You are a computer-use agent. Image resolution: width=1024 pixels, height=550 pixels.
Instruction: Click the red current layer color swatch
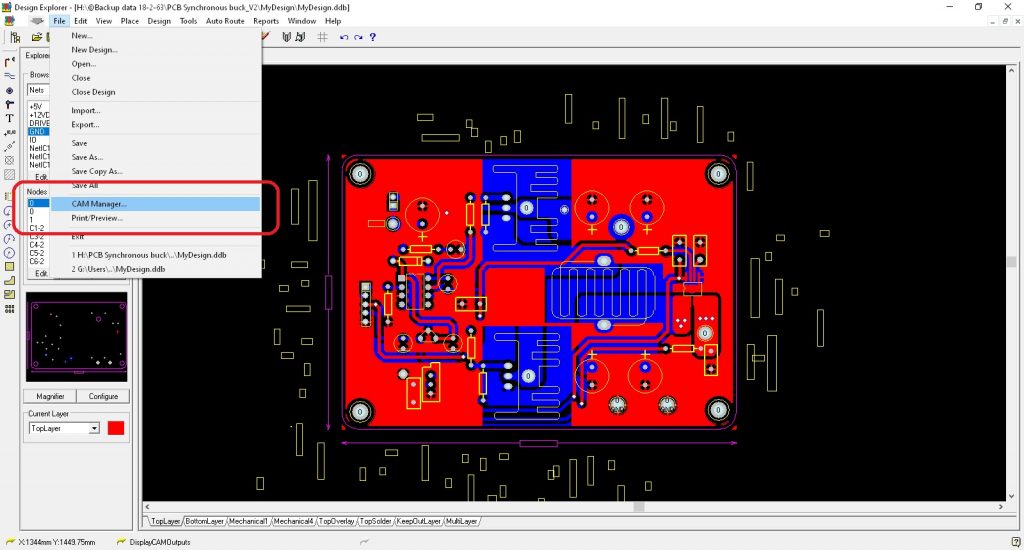[116, 429]
